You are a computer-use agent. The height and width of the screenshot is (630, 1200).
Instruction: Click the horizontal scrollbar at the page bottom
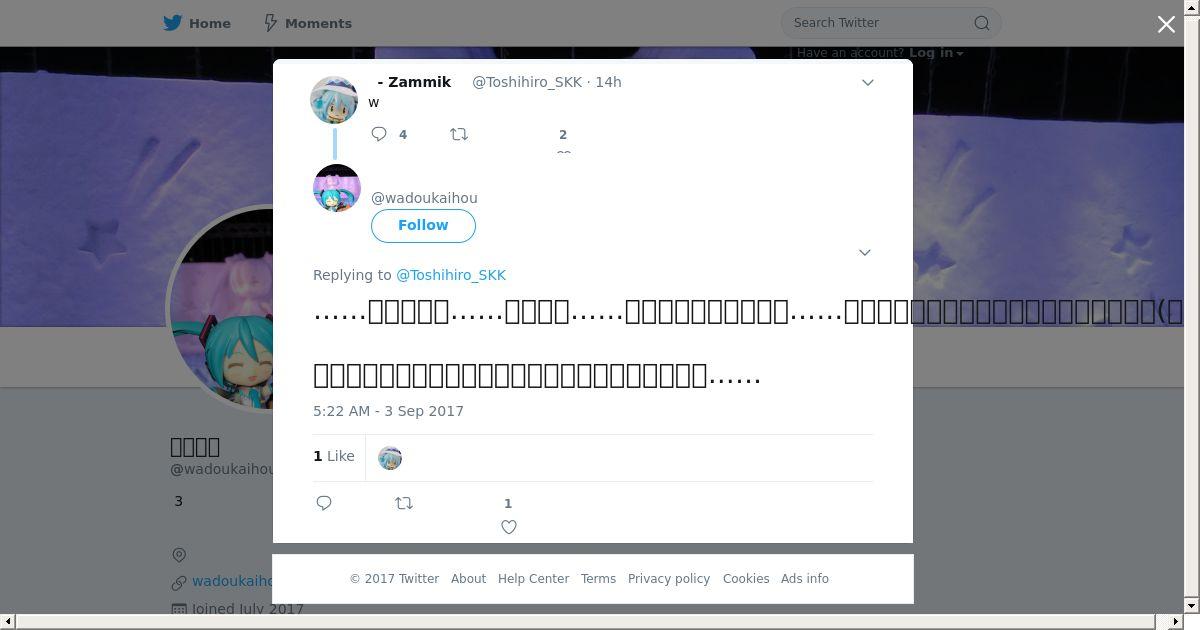[x=592, y=622]
